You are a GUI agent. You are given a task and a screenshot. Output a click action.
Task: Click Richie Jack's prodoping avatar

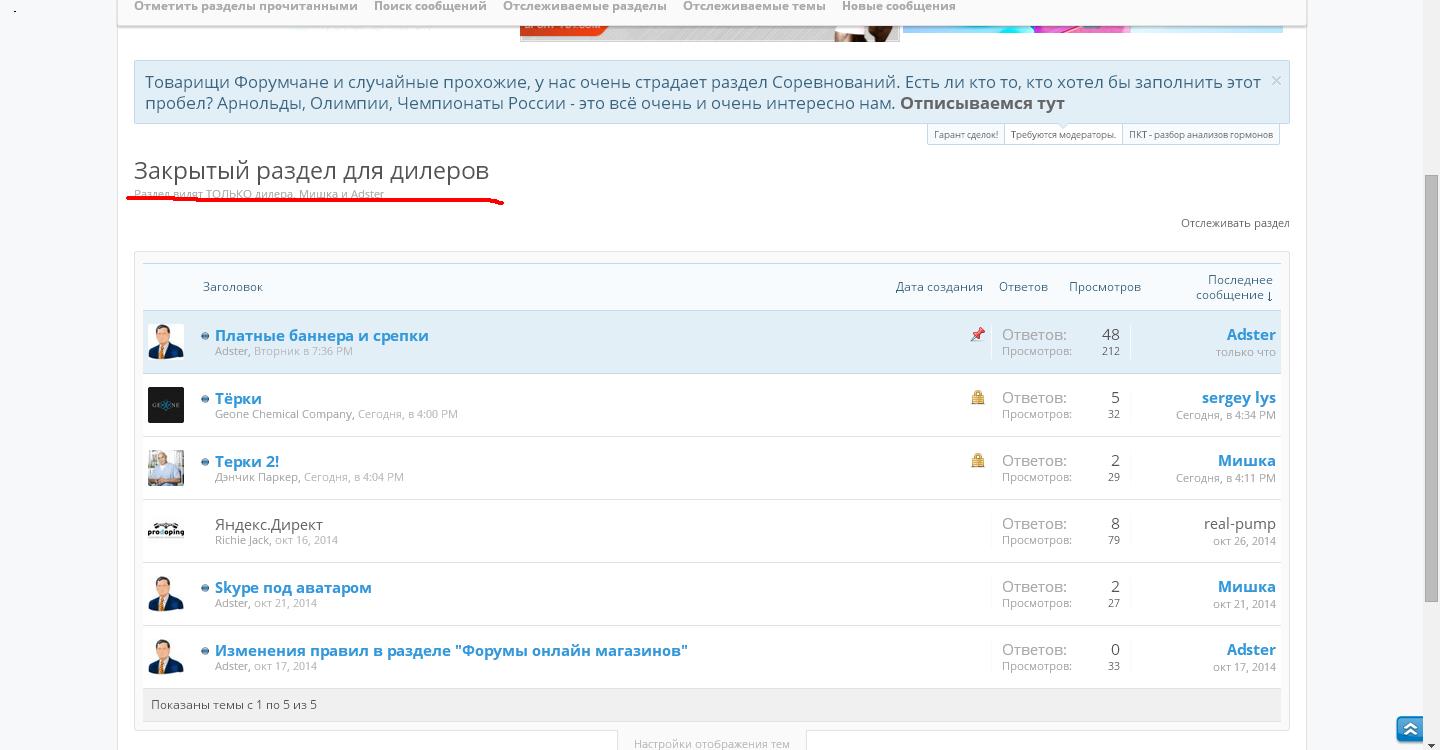pos(166,531)
